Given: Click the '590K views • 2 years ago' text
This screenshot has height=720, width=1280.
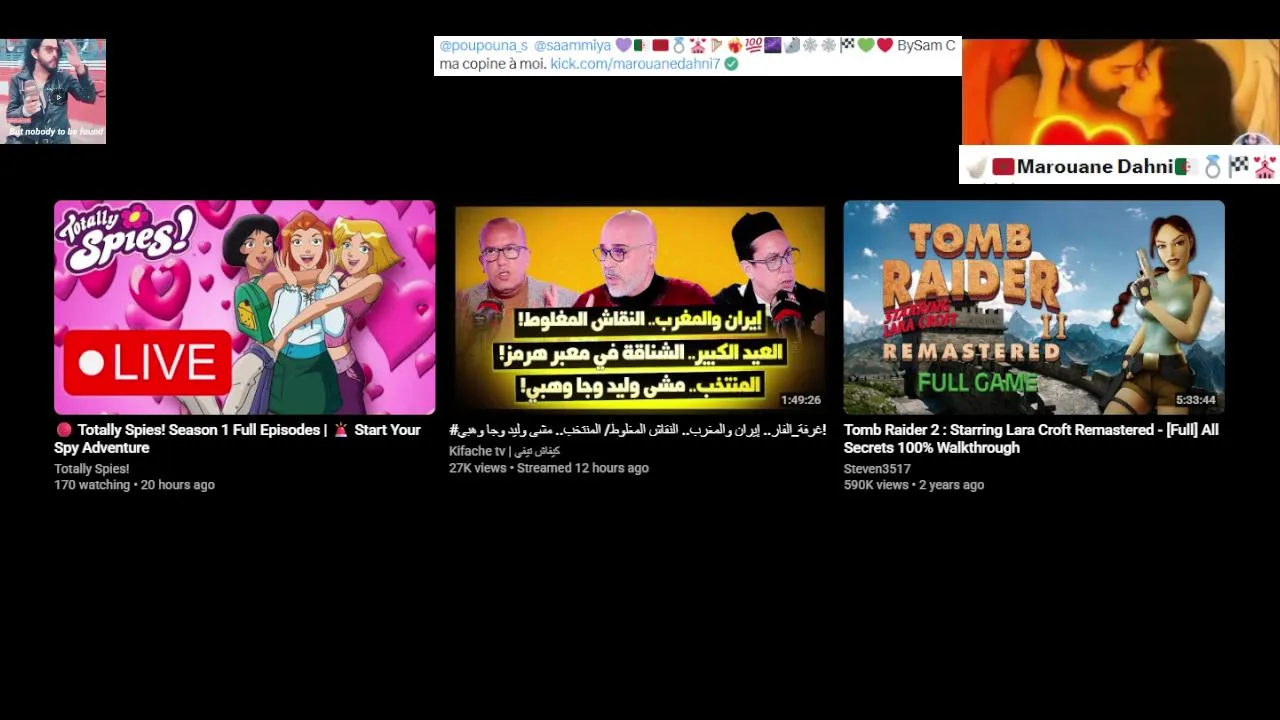Looking at the screenshot, I should tap(914, 485).
